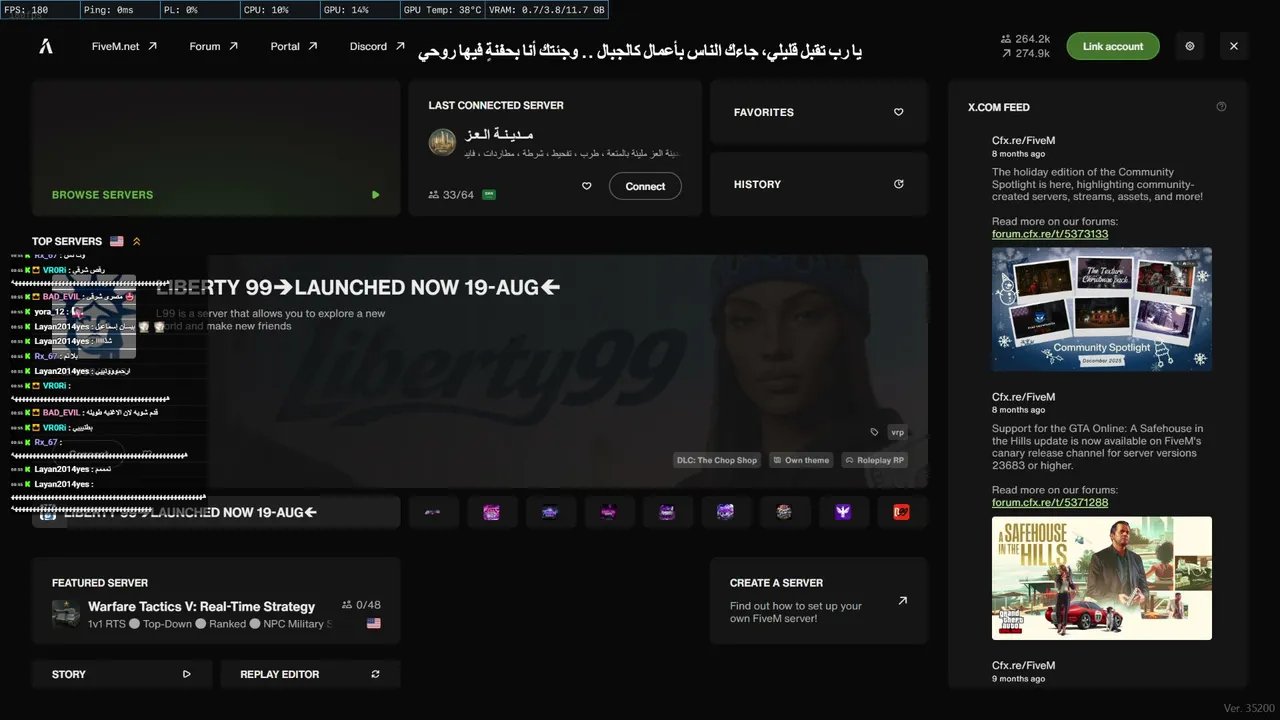Click the heart icon on Favorites
1280x720 pixels.
point(898,112)
